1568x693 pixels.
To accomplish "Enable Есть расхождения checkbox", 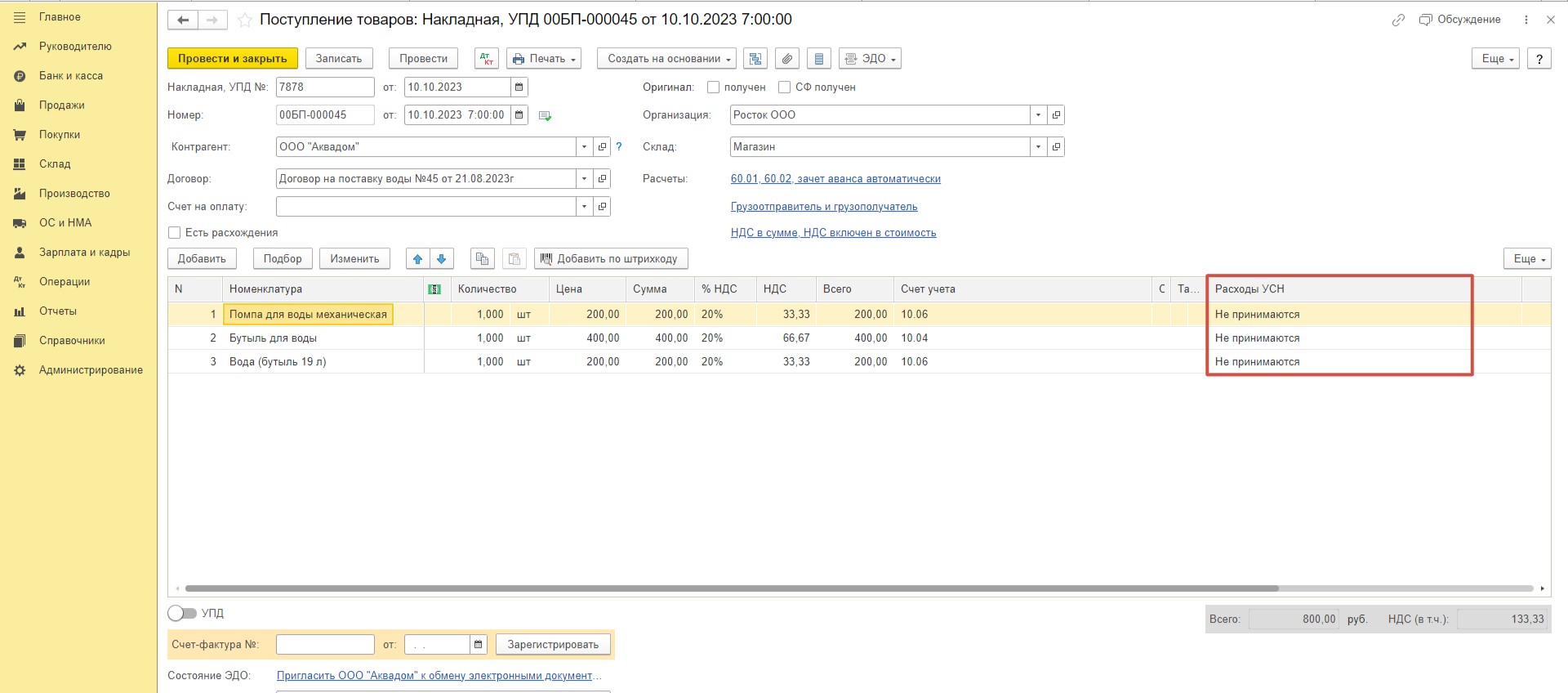I will [174, 233].
